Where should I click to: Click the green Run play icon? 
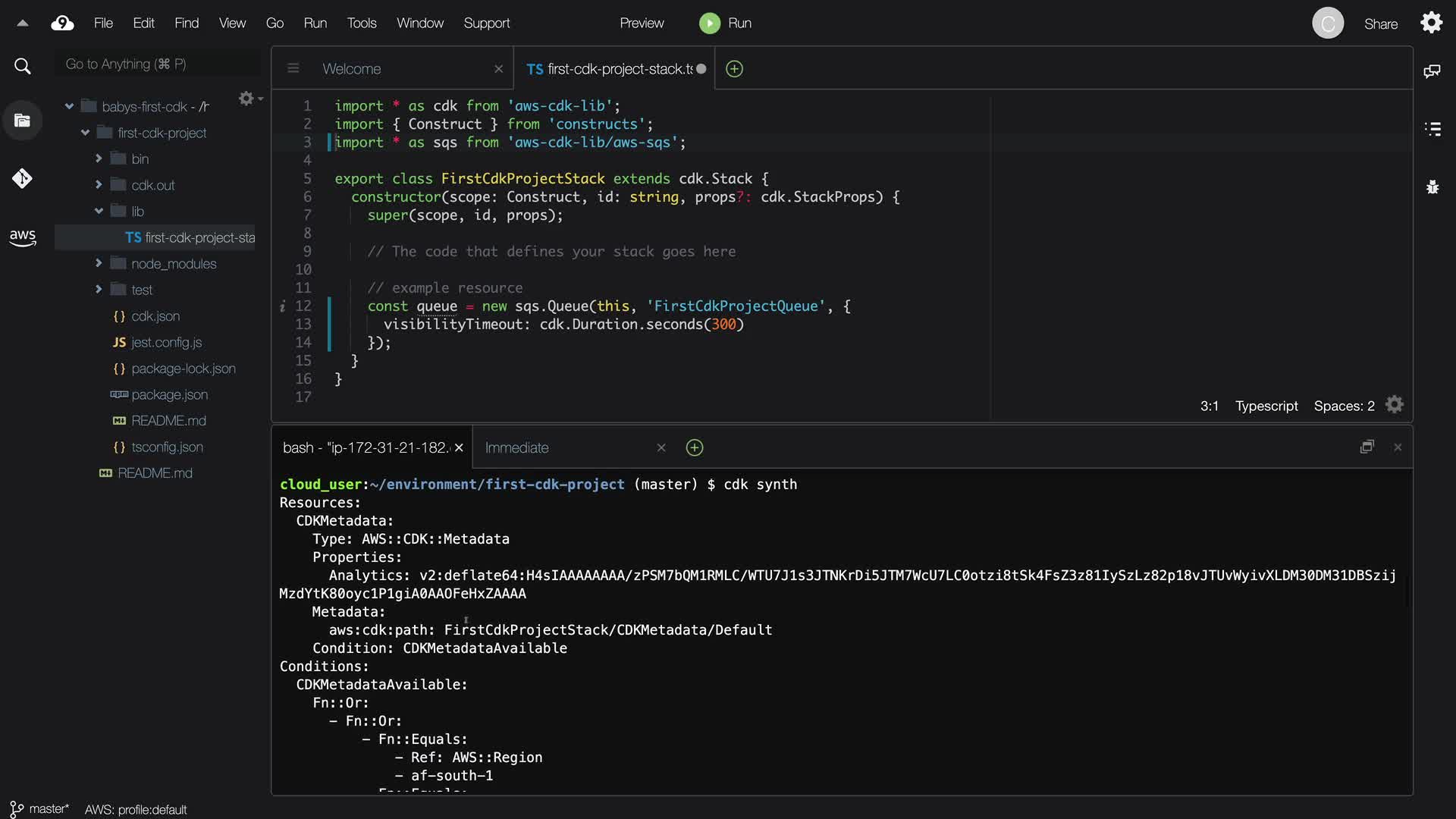[x=709, y=24]
